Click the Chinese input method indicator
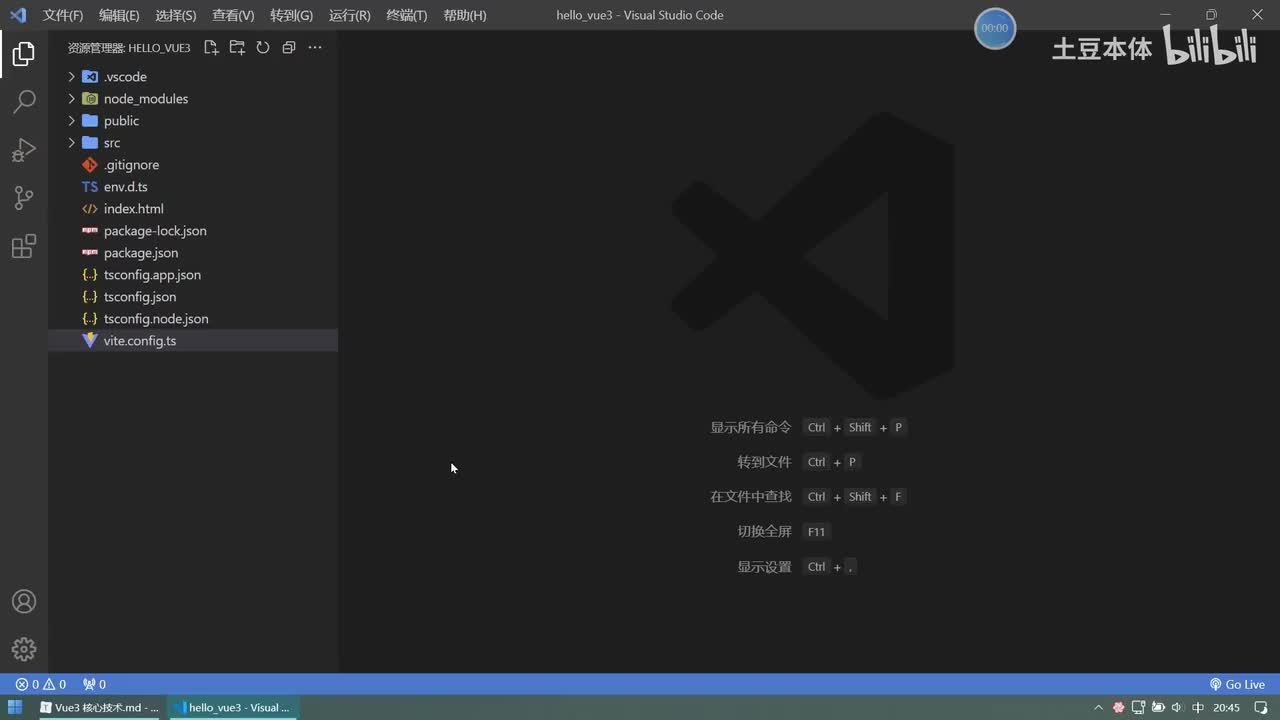This screenshot has width=1280, height=720. [x=1198, y=708]
